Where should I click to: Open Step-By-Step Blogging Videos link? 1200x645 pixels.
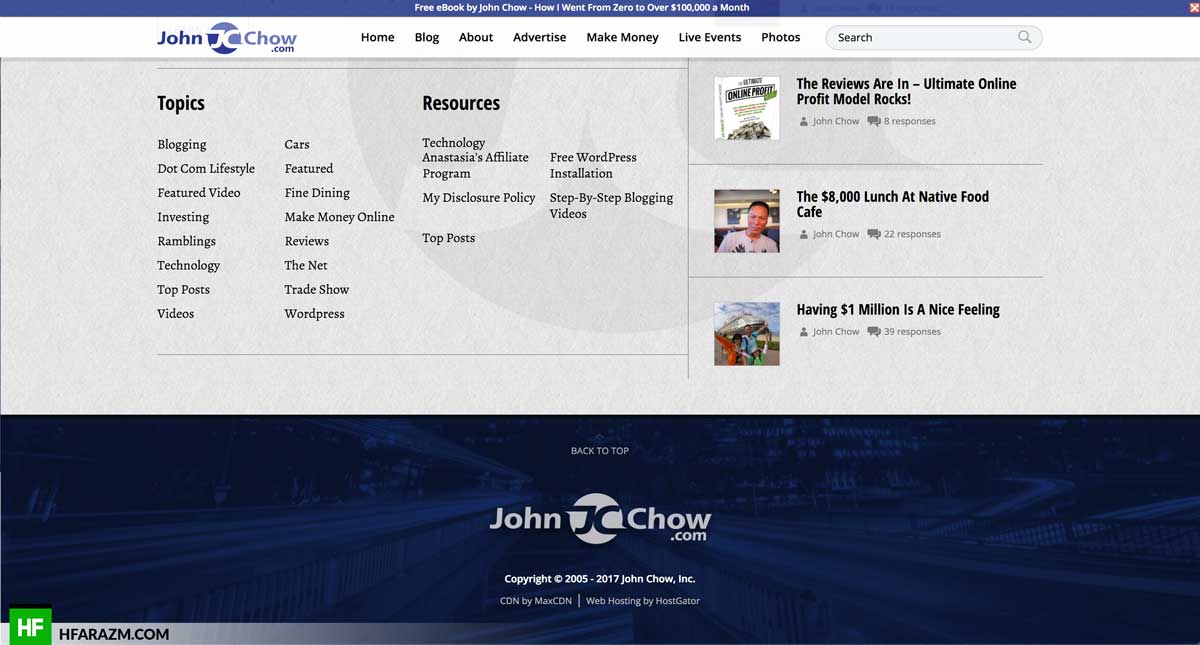(611, 206)
